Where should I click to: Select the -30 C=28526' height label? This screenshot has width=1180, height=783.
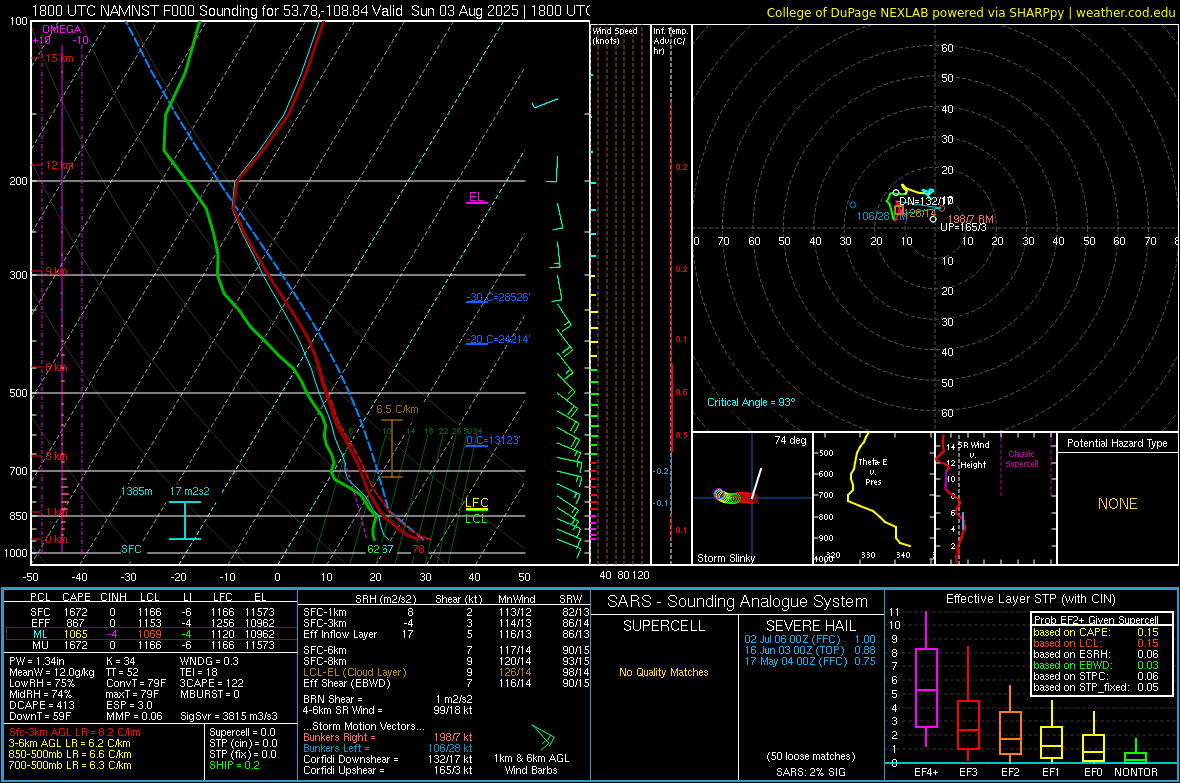(x=498, y=297)
